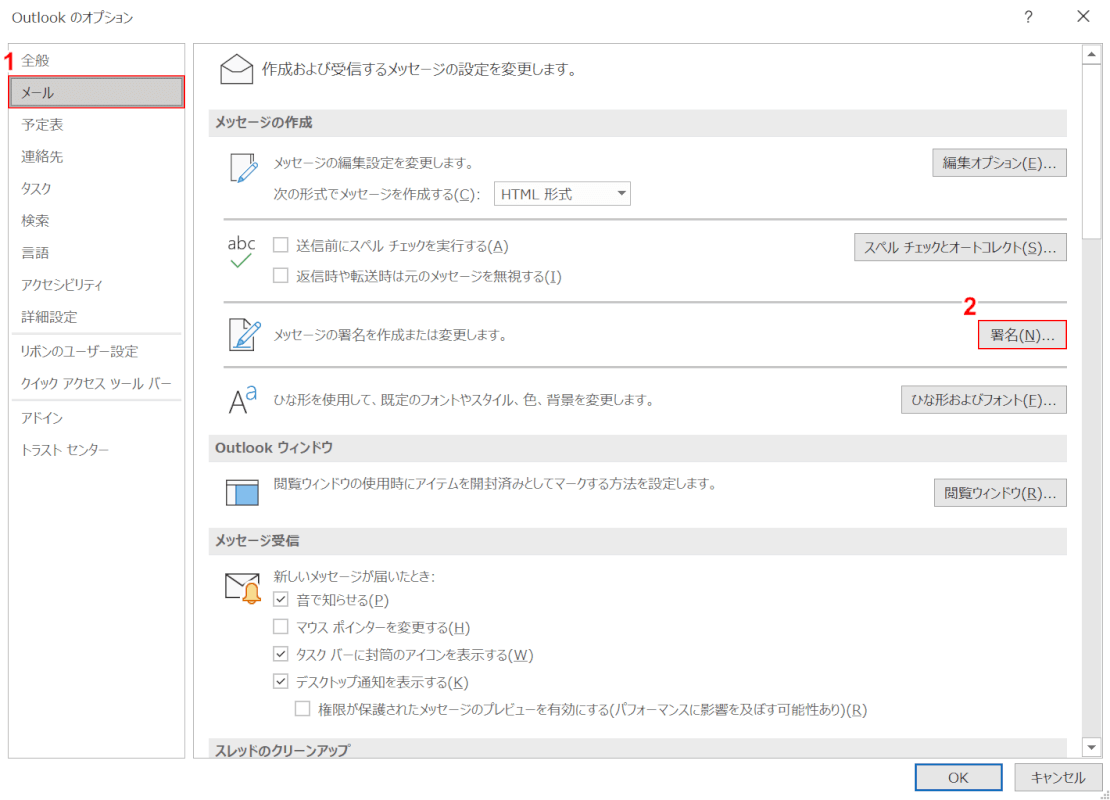Click 編集オプション(E)... button
1110x800 pixels.
tap(999, 163)
